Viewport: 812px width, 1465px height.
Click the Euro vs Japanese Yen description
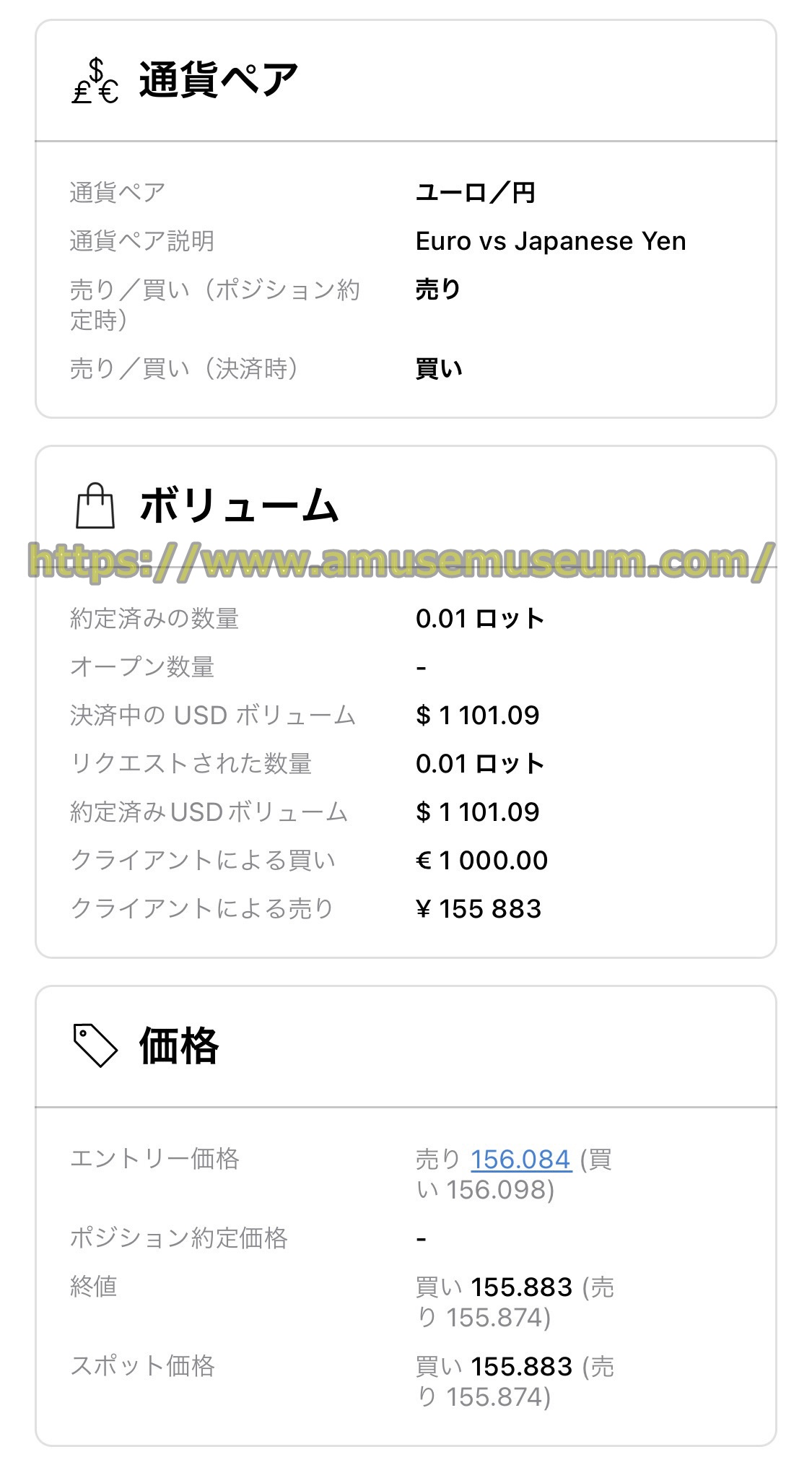pos(551,241)
